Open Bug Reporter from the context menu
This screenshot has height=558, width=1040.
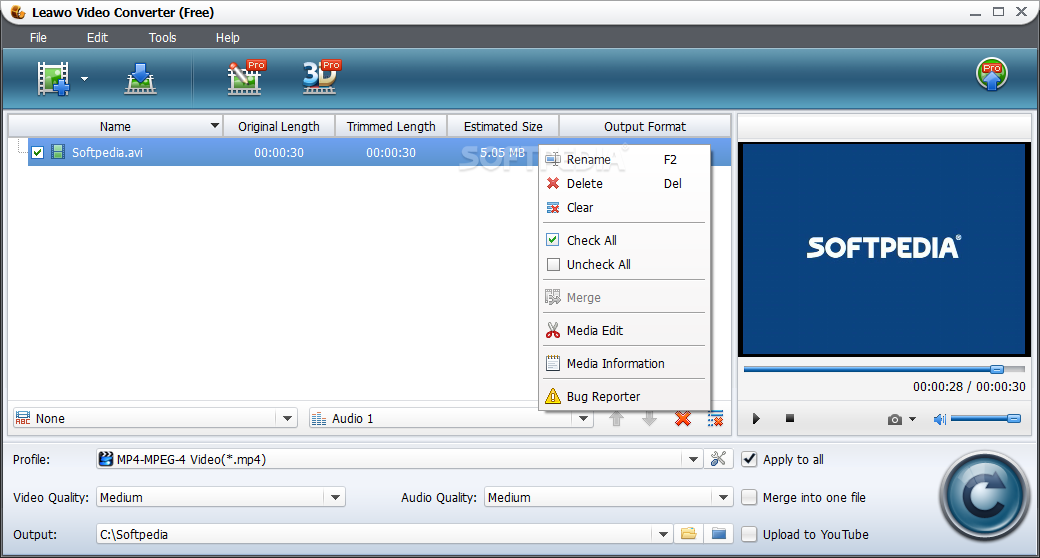624,397
